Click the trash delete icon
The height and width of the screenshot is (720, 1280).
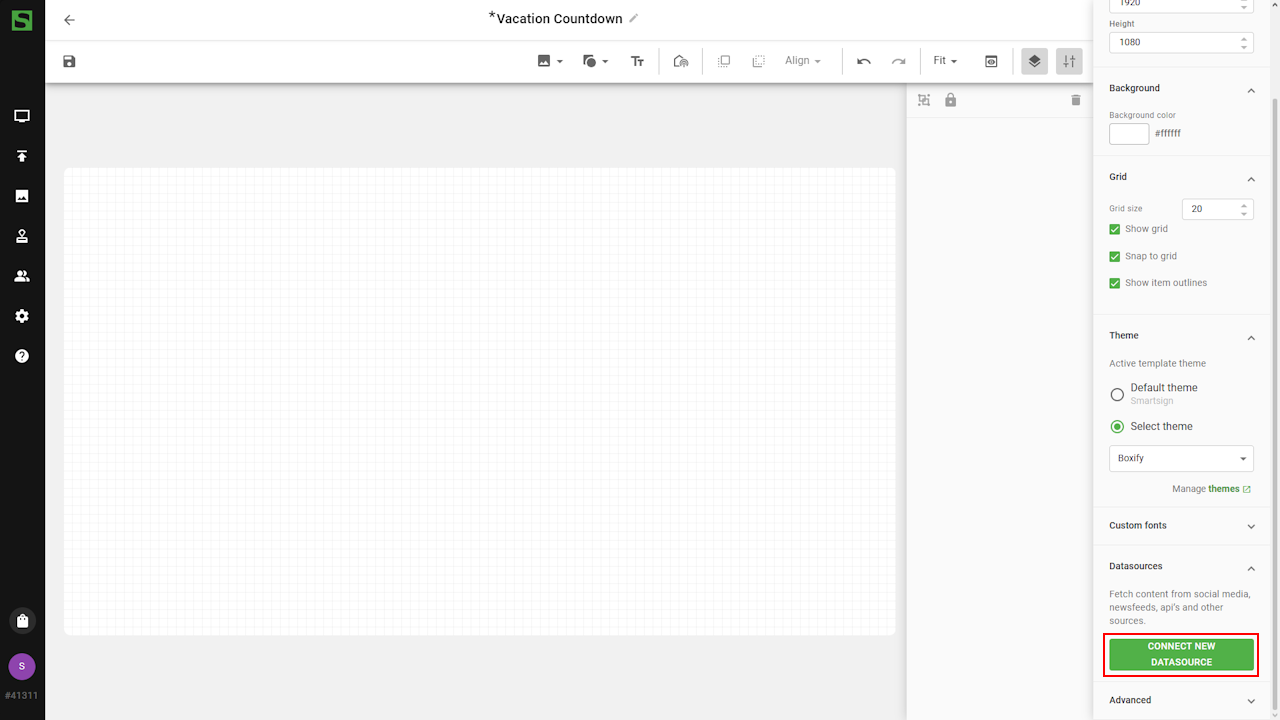point(1076,100)
